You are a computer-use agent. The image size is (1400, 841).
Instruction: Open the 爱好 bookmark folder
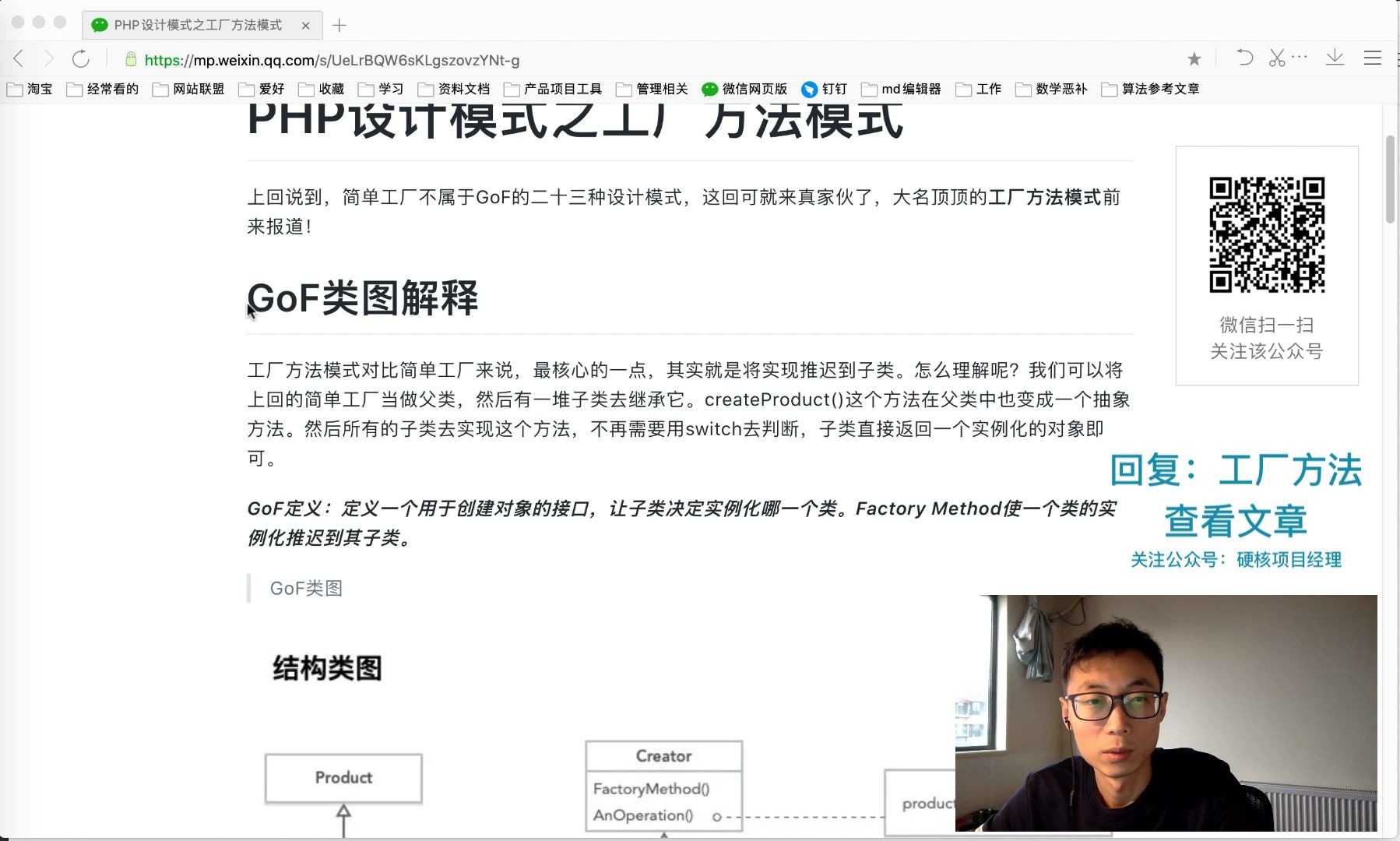point(262,89)
